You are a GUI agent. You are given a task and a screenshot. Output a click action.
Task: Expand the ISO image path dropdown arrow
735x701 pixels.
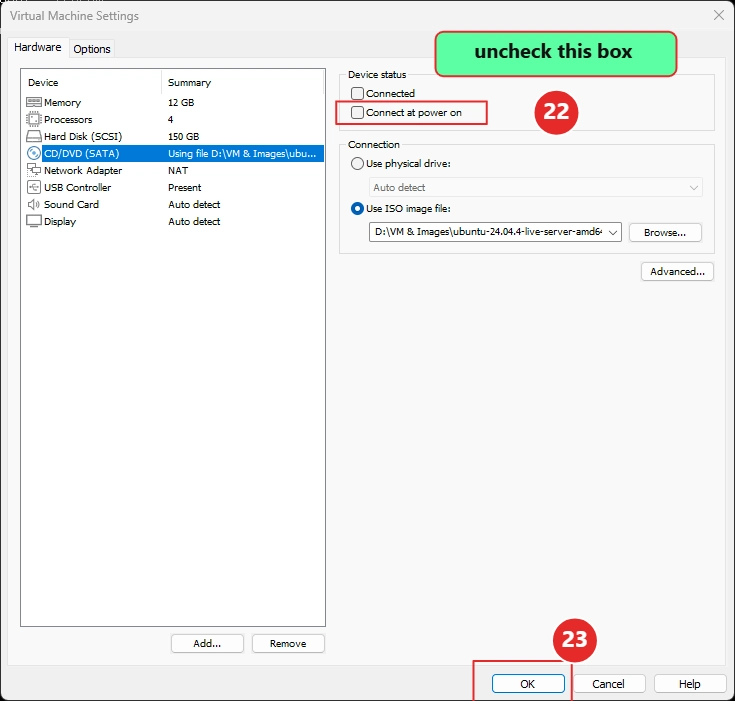click(x=612, y=233)
